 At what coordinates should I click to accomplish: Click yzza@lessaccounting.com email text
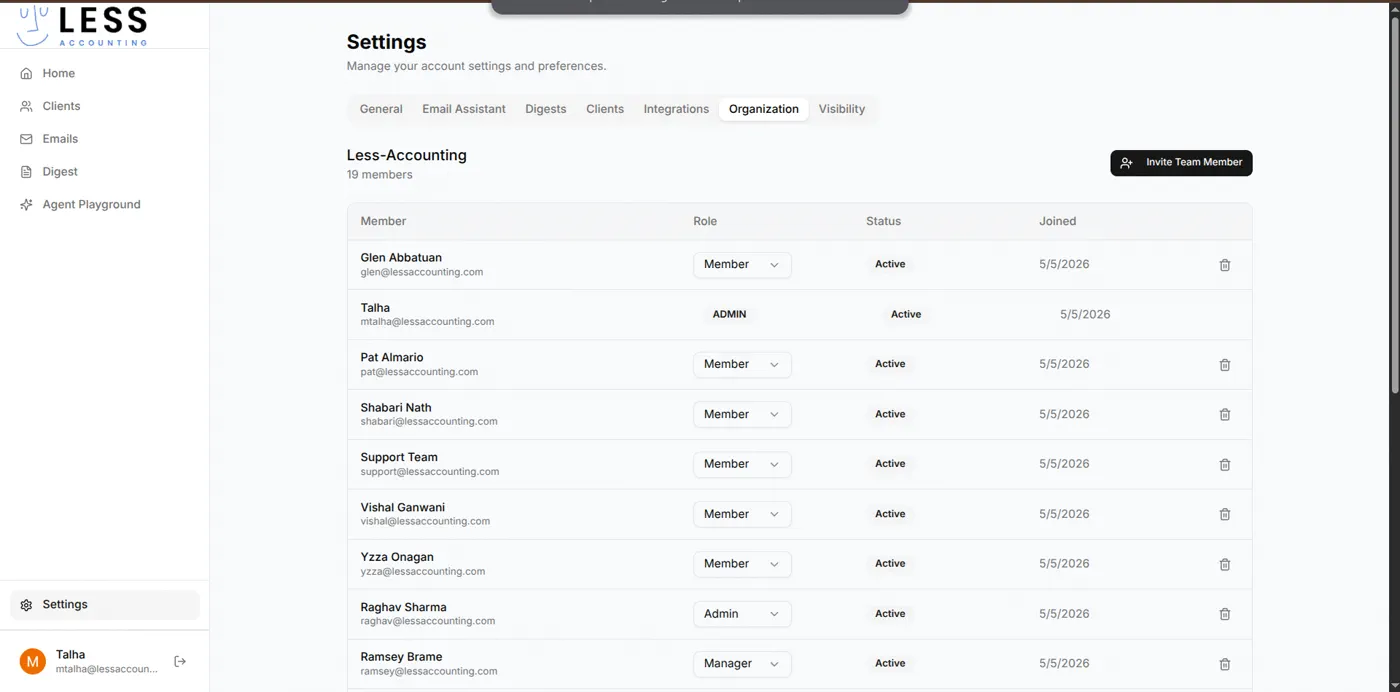coord(423,572)
